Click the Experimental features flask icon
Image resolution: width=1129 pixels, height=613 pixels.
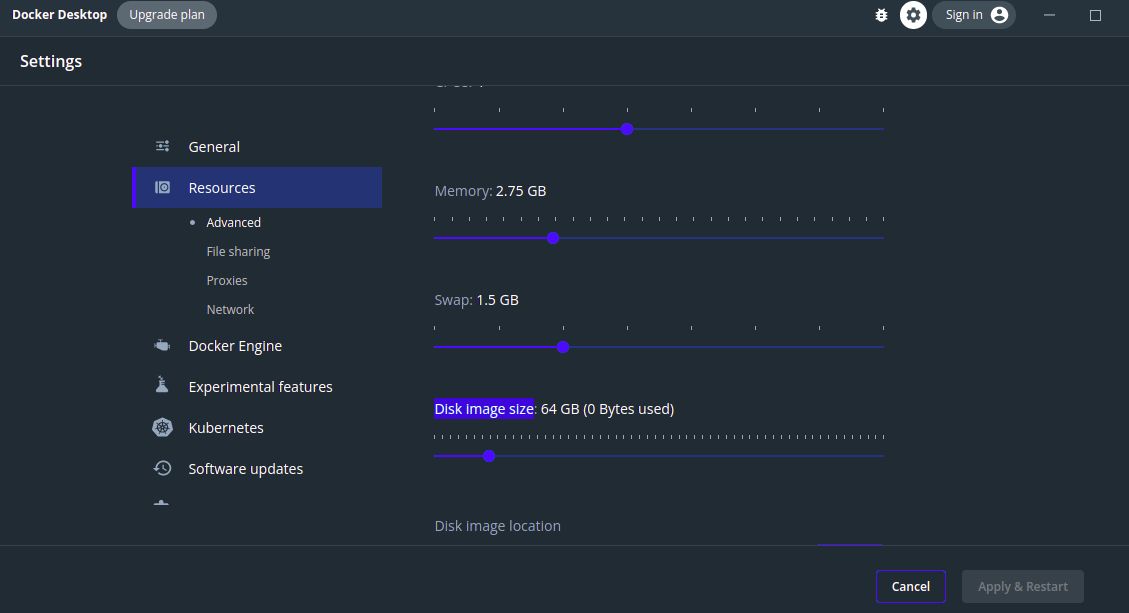162,385
